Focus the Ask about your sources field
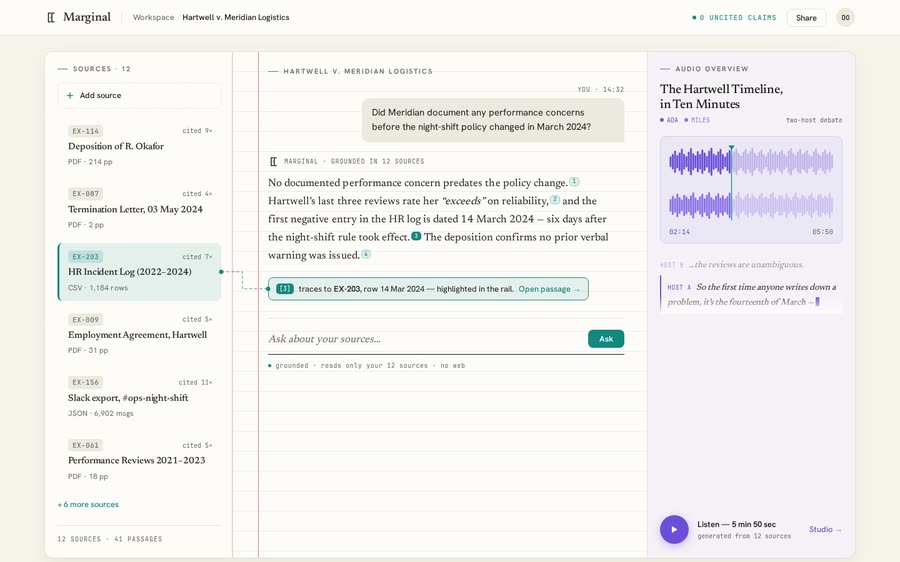This screenshot has height=562, width=900. coord(425,339)
